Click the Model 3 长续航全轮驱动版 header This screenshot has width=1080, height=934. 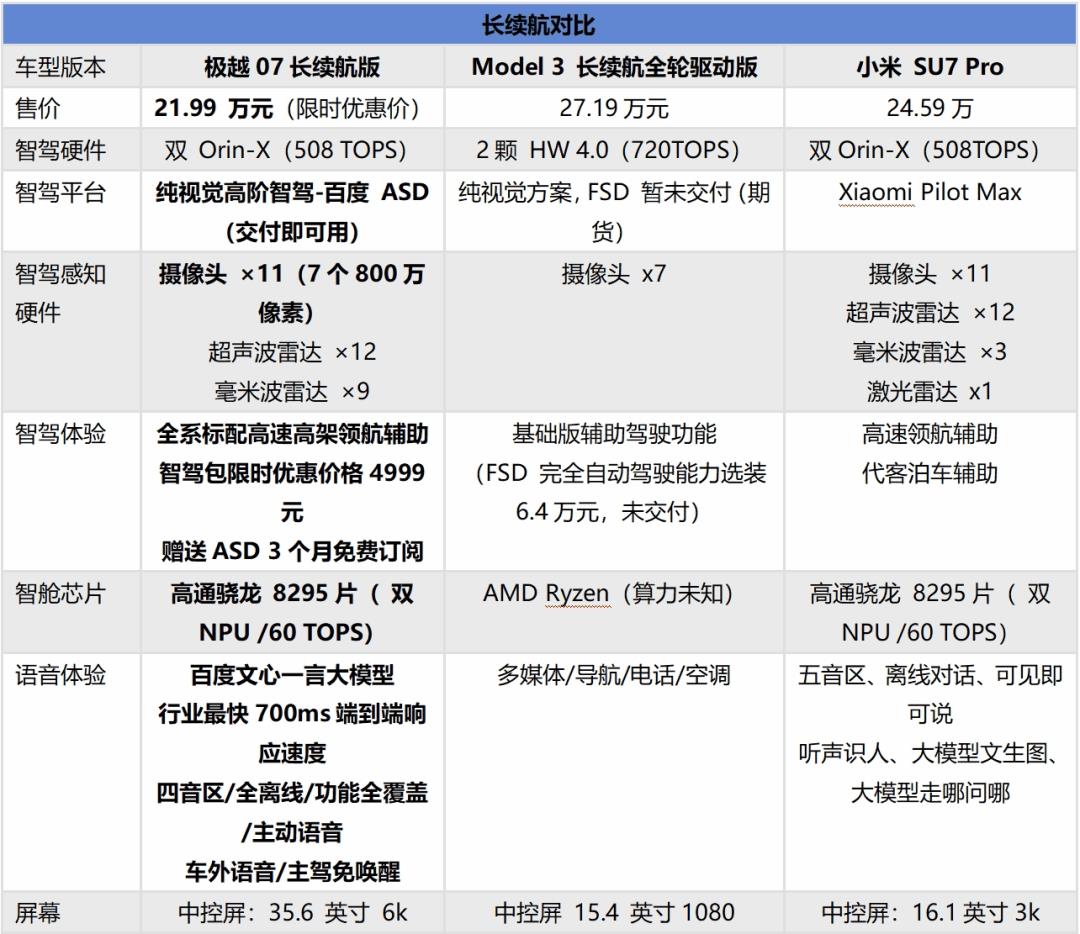(x=614, y=67)
